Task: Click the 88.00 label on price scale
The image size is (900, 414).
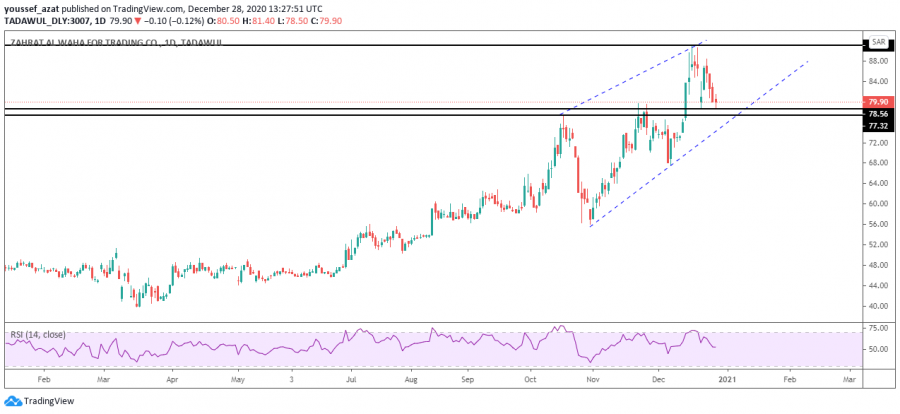Action: [878, 61]
